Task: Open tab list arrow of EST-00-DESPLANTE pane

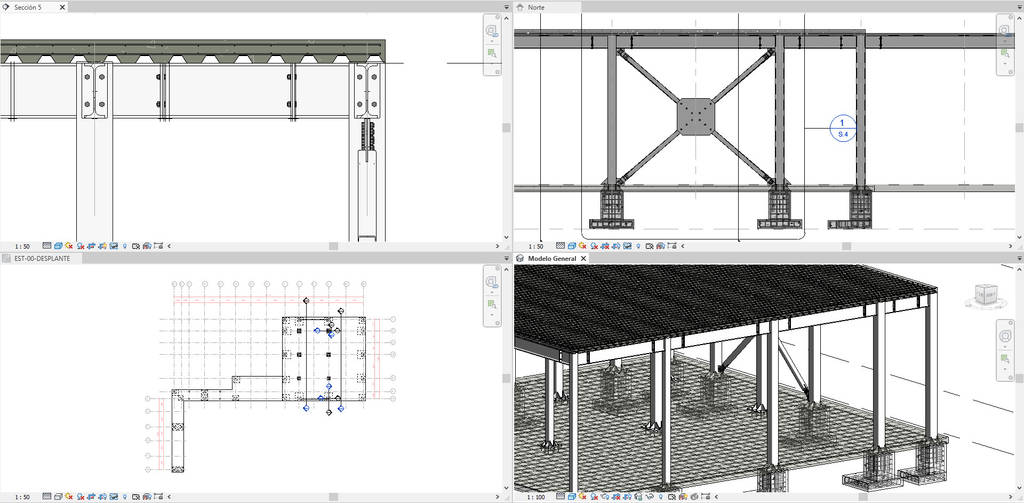Action: (507, 259)
